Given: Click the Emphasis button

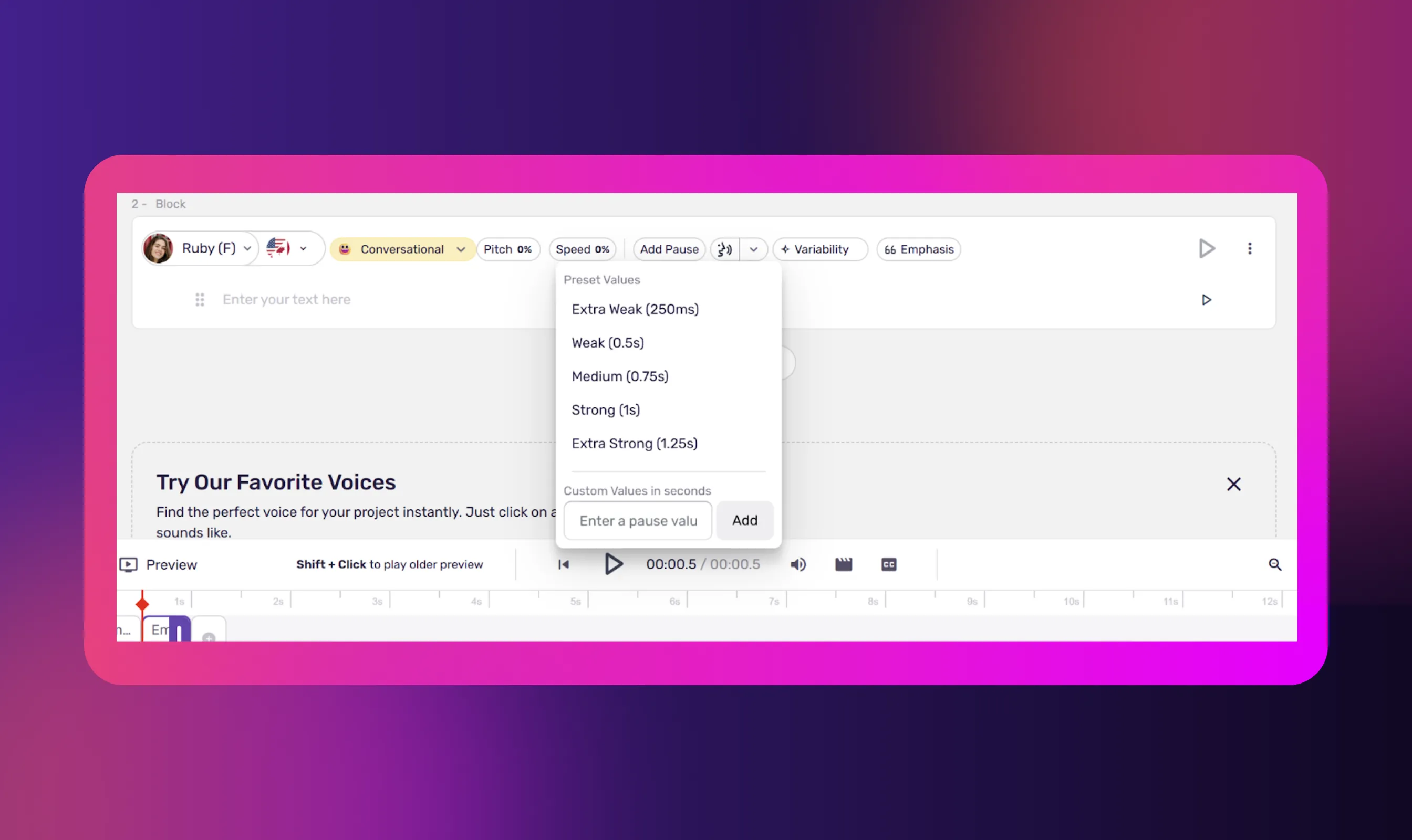Looking at the screenshot, I should coord(919,249).
